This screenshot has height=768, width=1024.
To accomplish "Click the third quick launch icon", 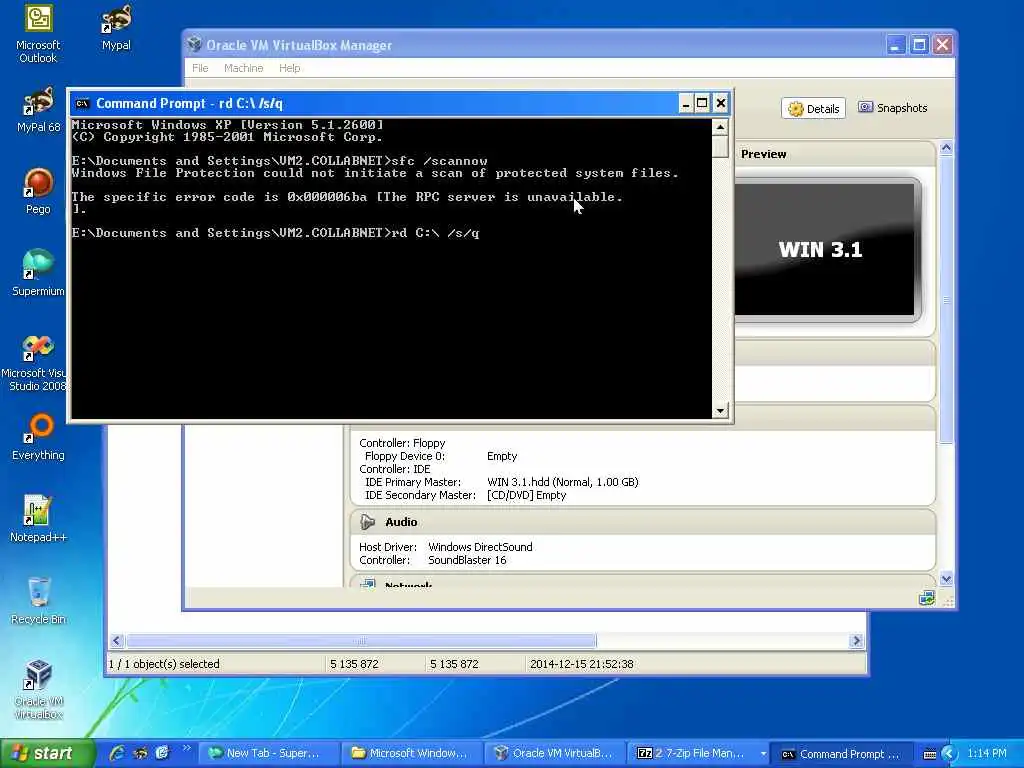I will pos(162,753).
